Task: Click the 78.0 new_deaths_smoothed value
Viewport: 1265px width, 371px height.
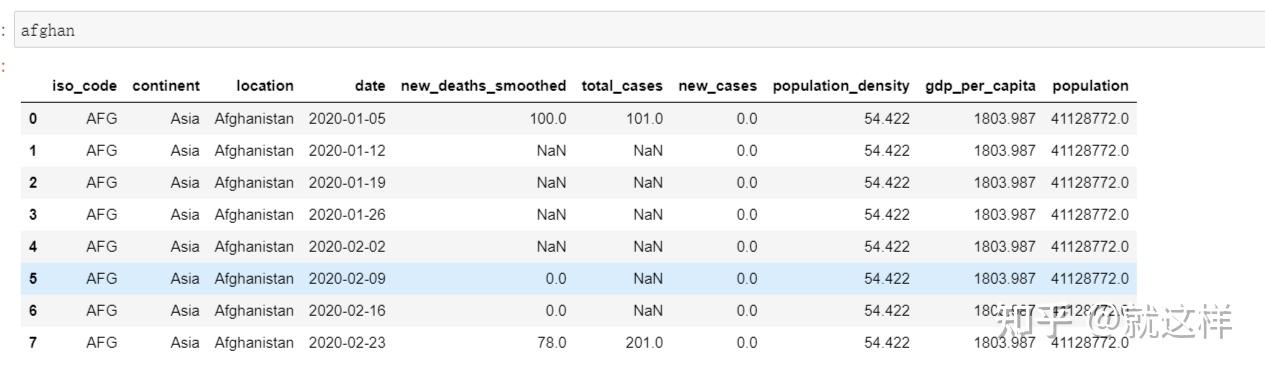Action: [552, 343]
